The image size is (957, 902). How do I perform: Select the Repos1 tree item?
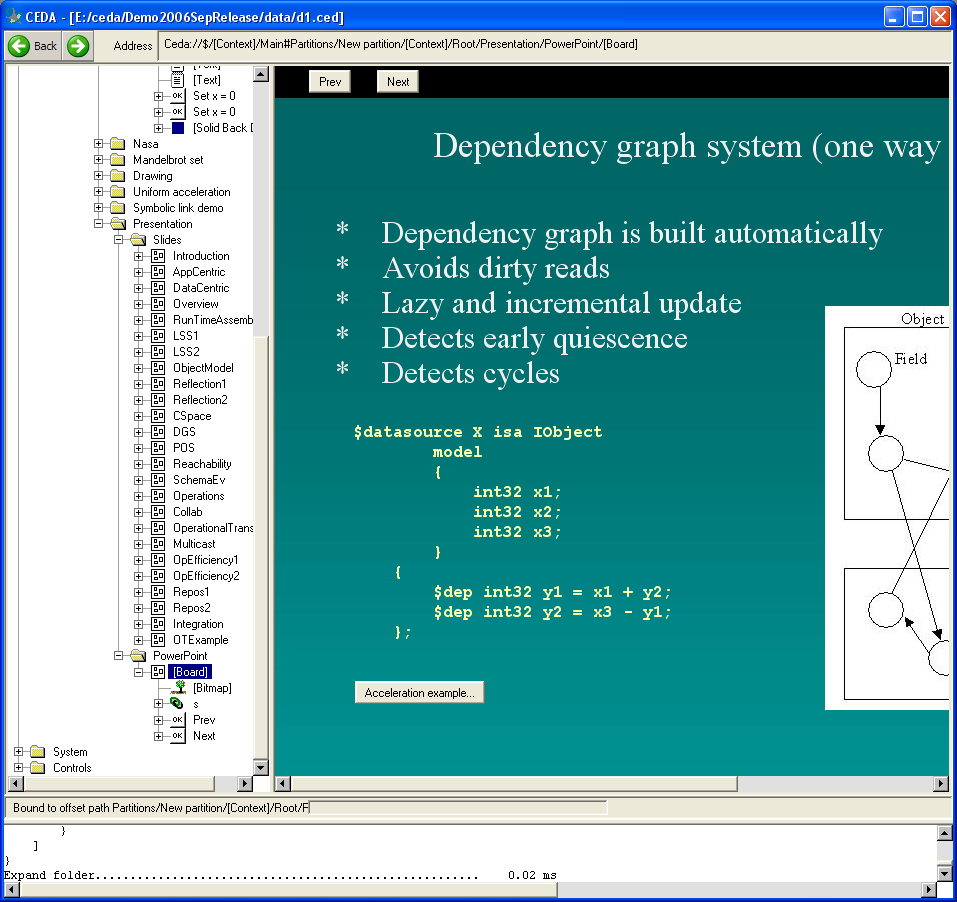pyautogui.click(x=191, y=592)
